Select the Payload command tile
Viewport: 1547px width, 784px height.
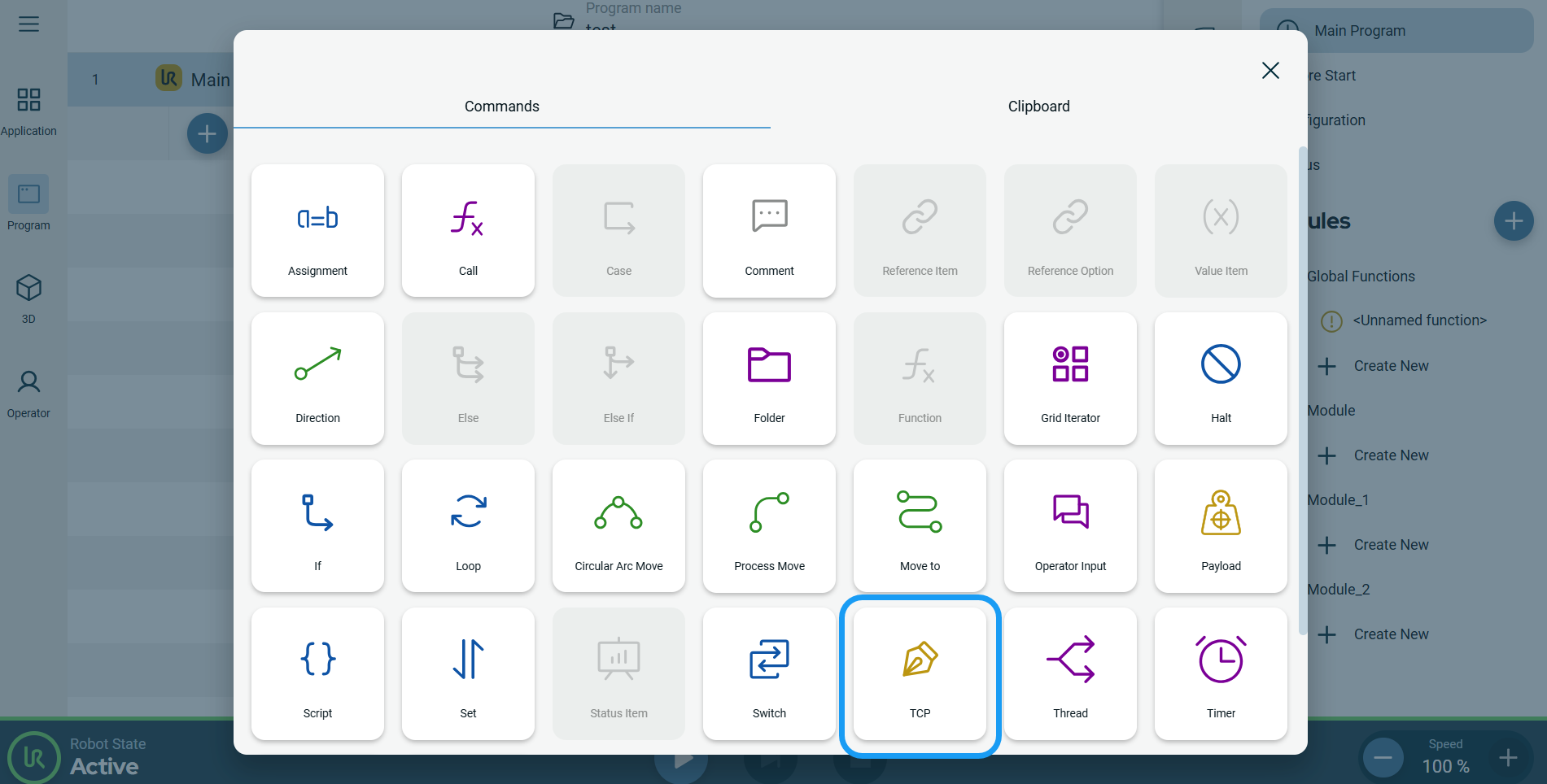click(x=1221, y=526)
